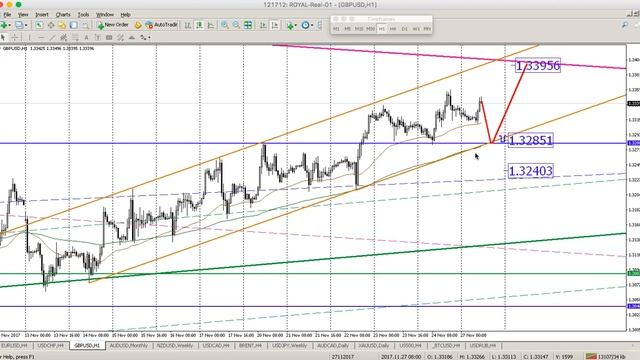Show the Data Window crosshair icon
640x360 pixels.
click(x=51, y=25)
